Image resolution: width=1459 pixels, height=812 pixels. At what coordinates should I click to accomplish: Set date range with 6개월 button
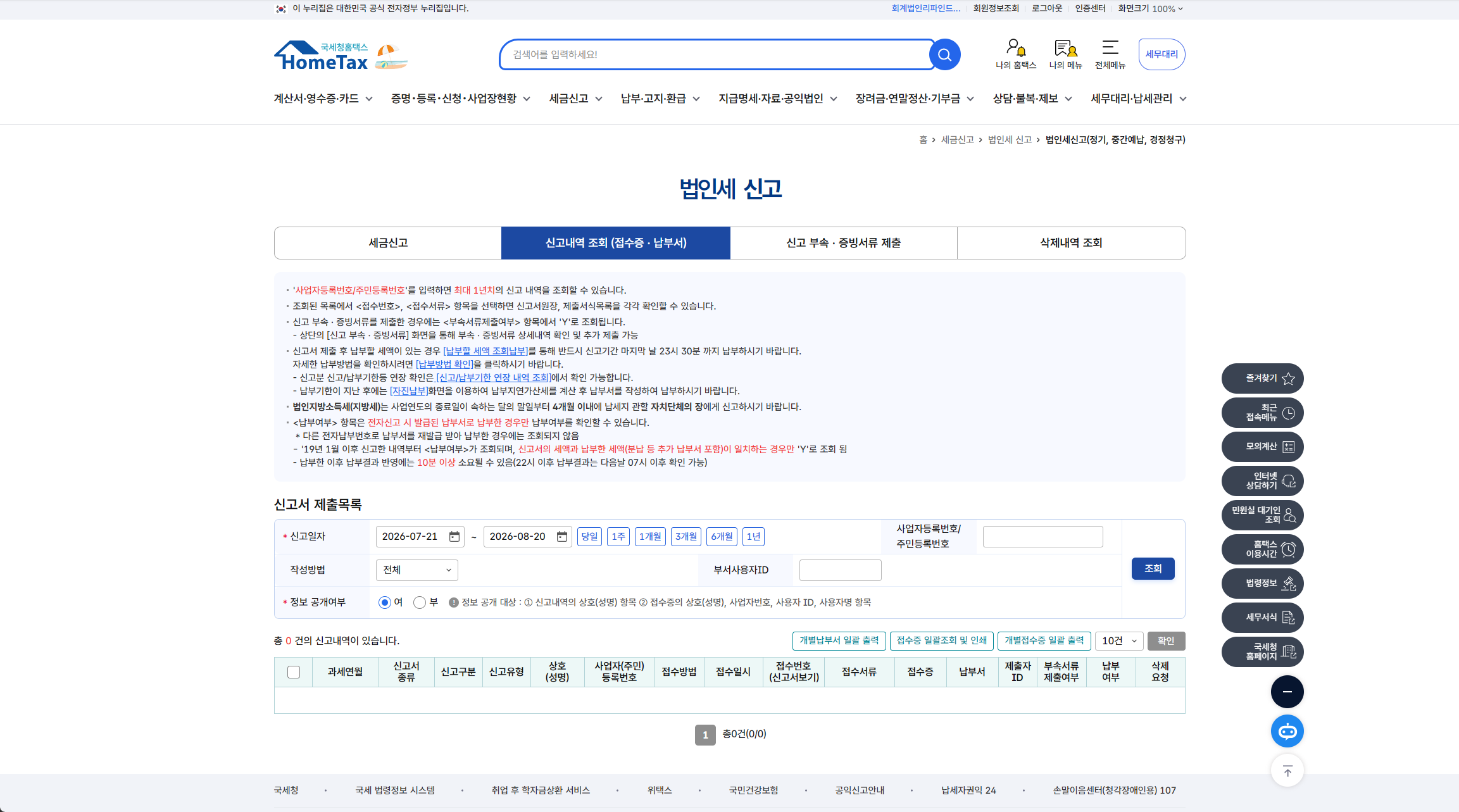722,537
